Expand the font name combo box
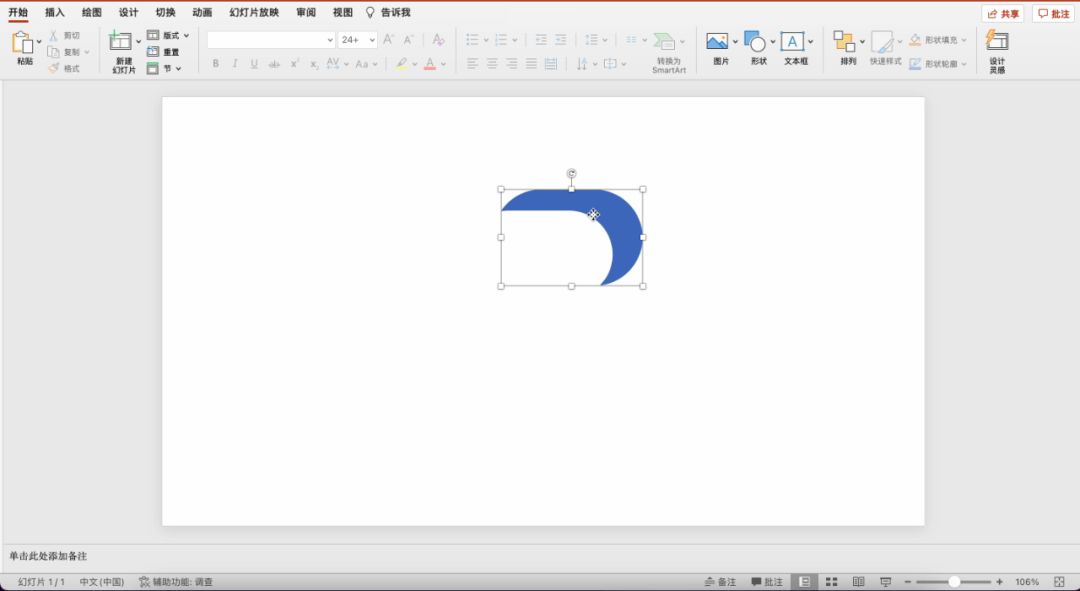 click(x=330, y=40)
